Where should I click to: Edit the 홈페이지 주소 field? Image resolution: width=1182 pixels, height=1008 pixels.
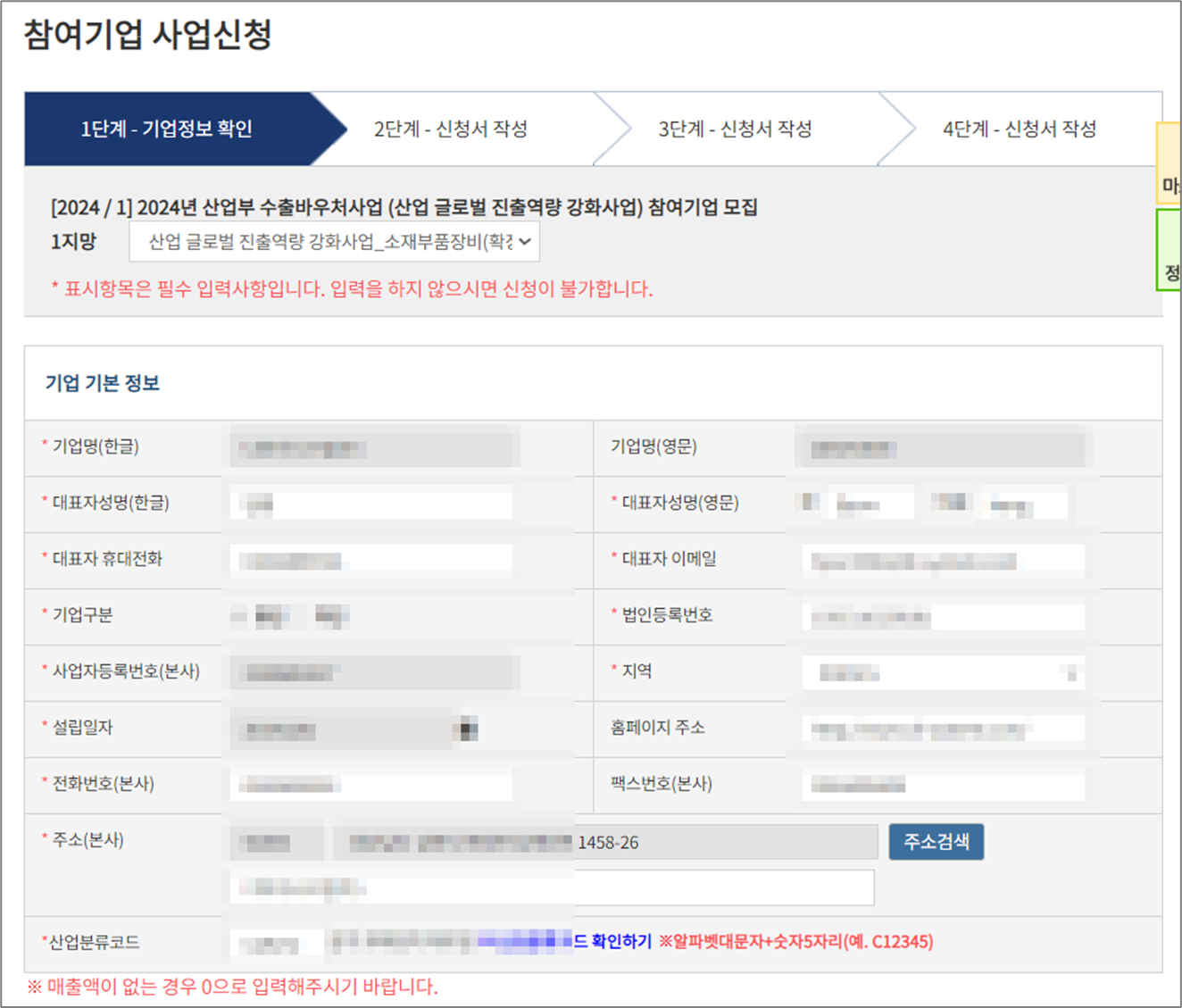point(944,729)
